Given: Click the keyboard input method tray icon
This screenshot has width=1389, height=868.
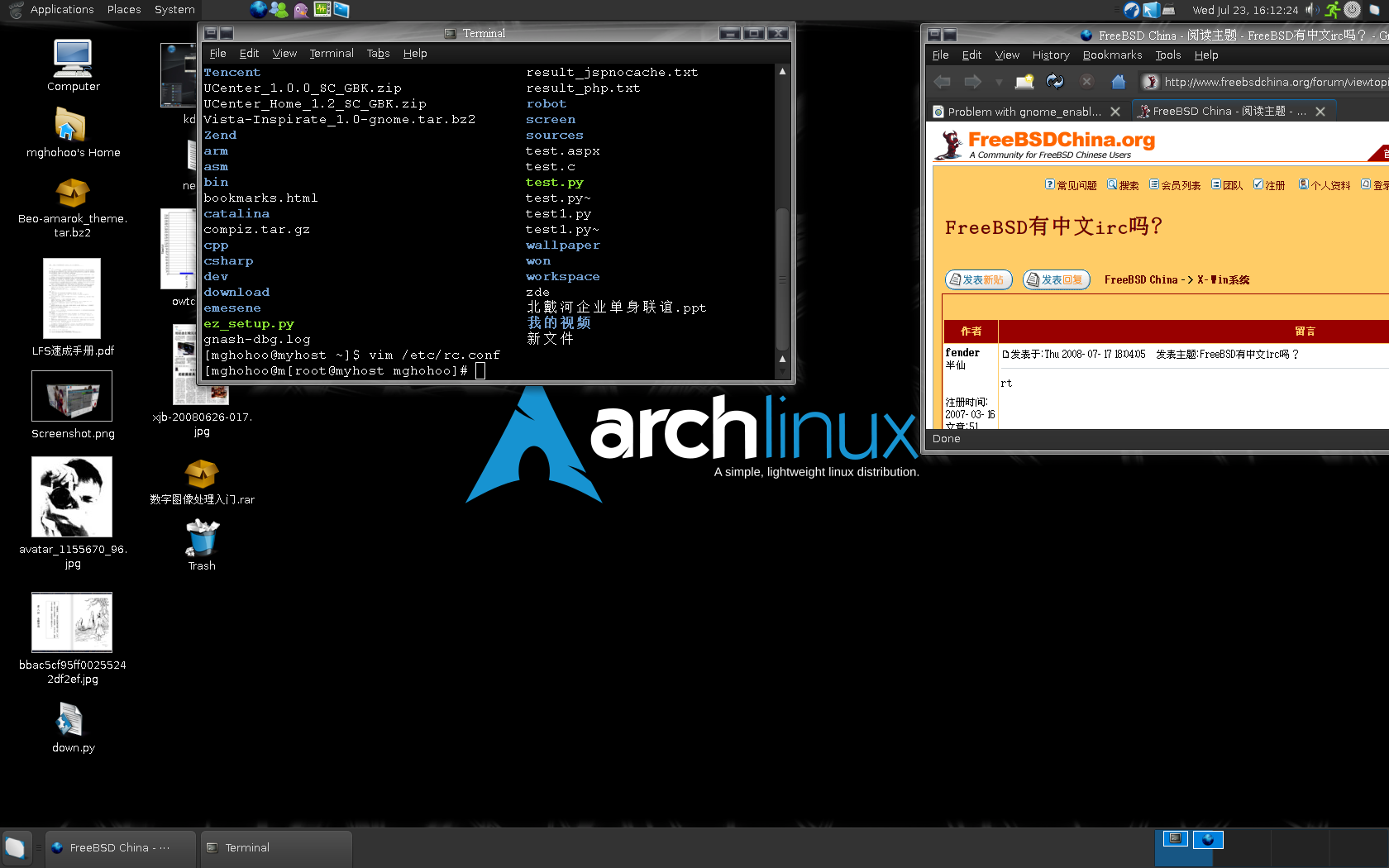Looking at the screenshot, I should coord(1169,10).
